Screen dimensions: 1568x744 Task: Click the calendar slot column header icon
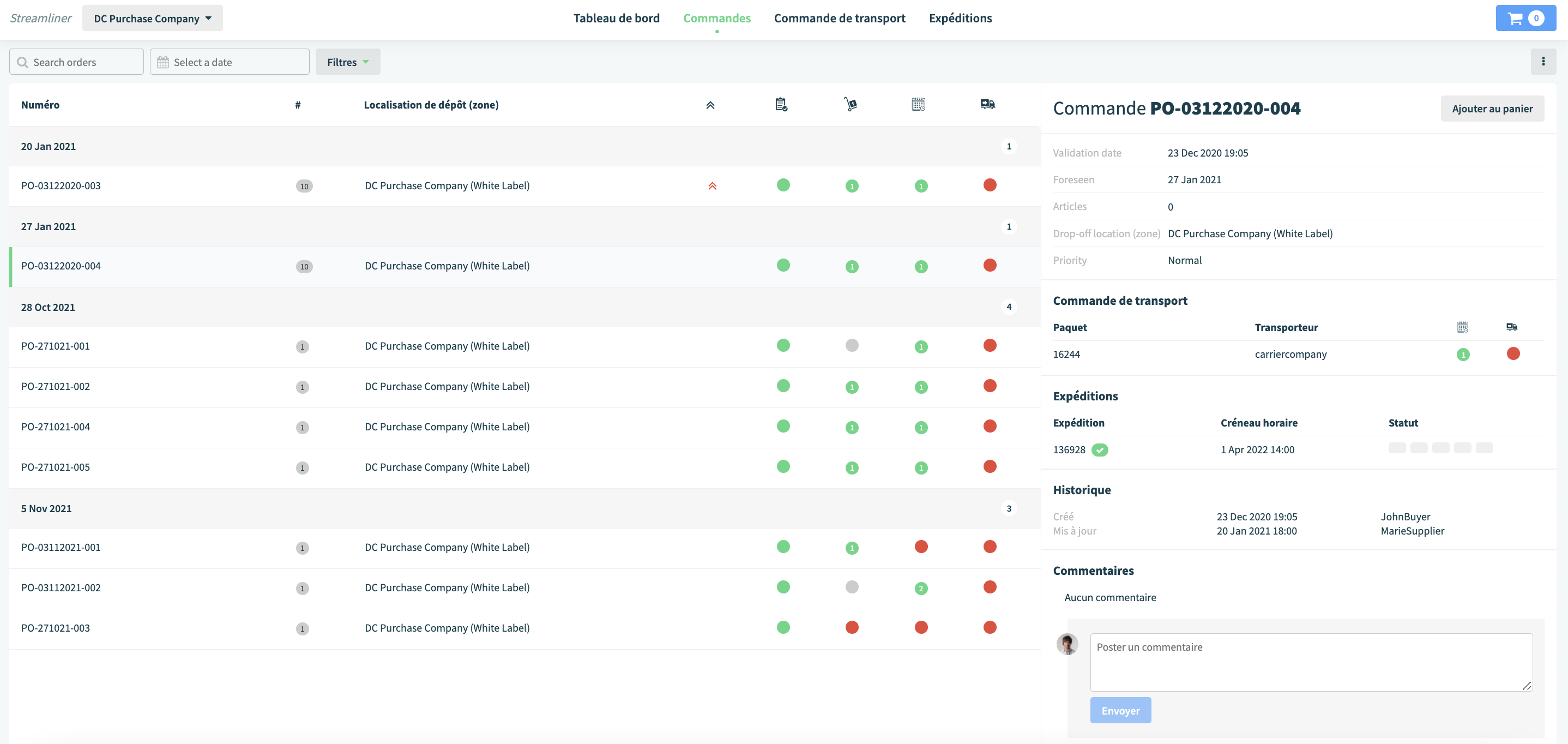[x=919, y=105]
